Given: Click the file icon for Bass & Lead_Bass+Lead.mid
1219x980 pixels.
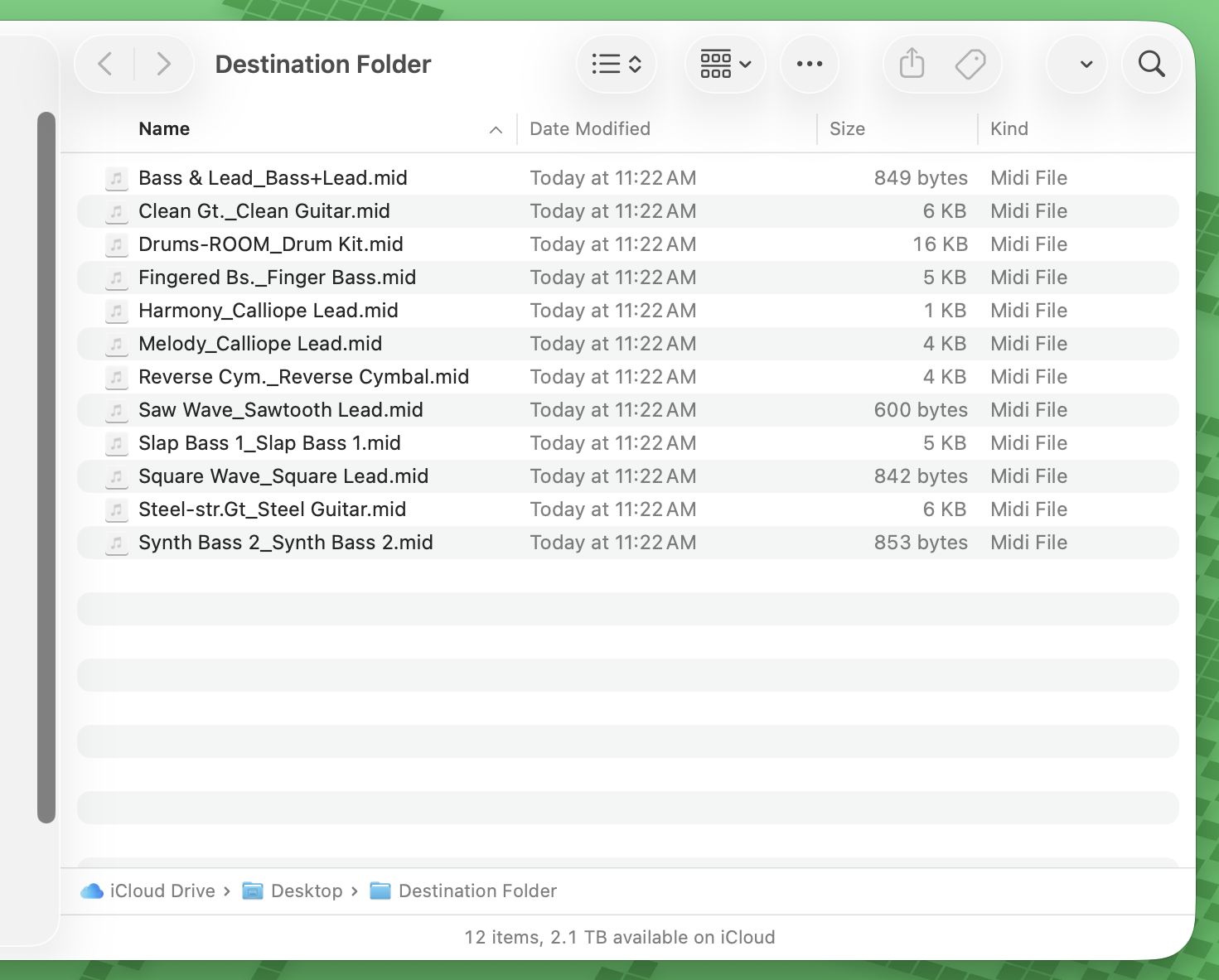Looking at the screenshot, I should pyautogui.click(x=117, y=178).
